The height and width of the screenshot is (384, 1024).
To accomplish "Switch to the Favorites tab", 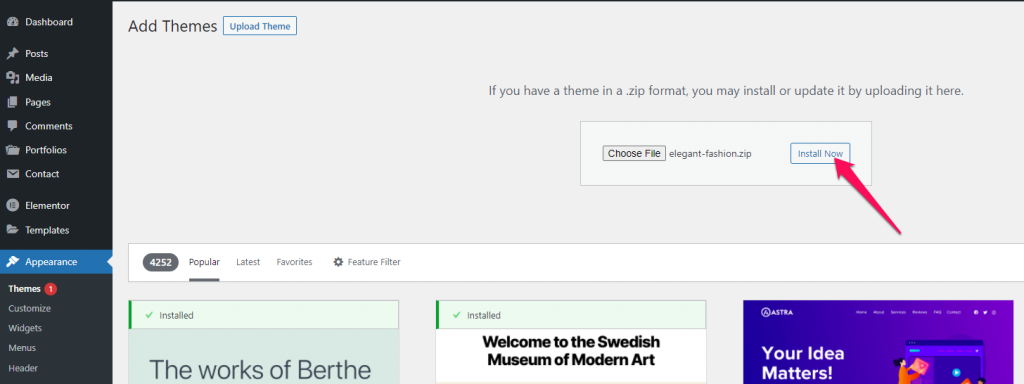I will 295,262.
